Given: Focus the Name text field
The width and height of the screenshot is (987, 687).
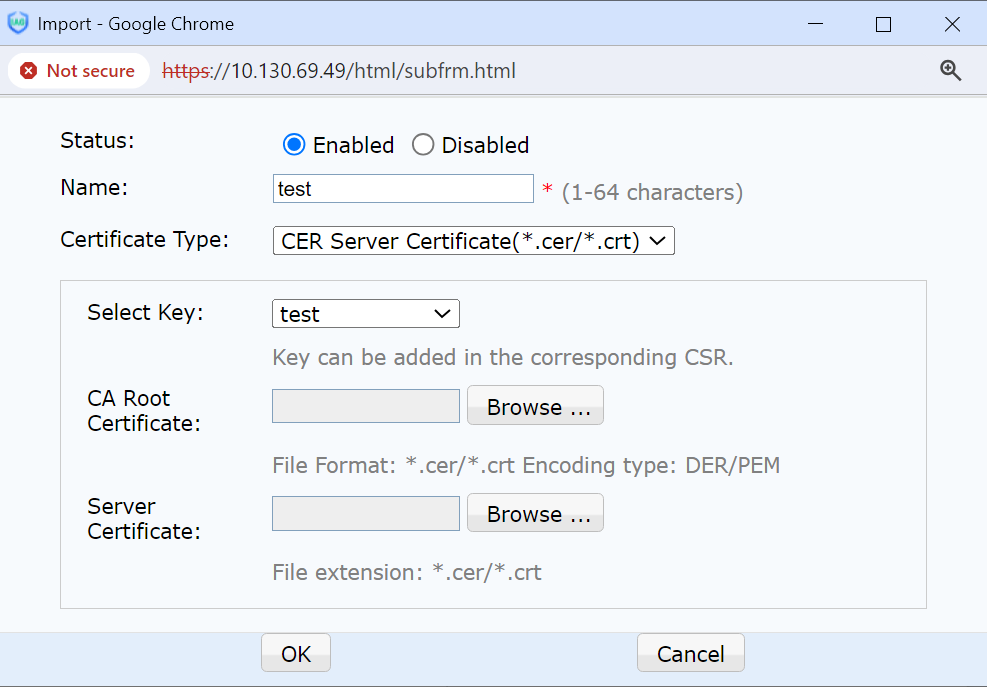Looking at the screenshot, I should tap(403, 189).
